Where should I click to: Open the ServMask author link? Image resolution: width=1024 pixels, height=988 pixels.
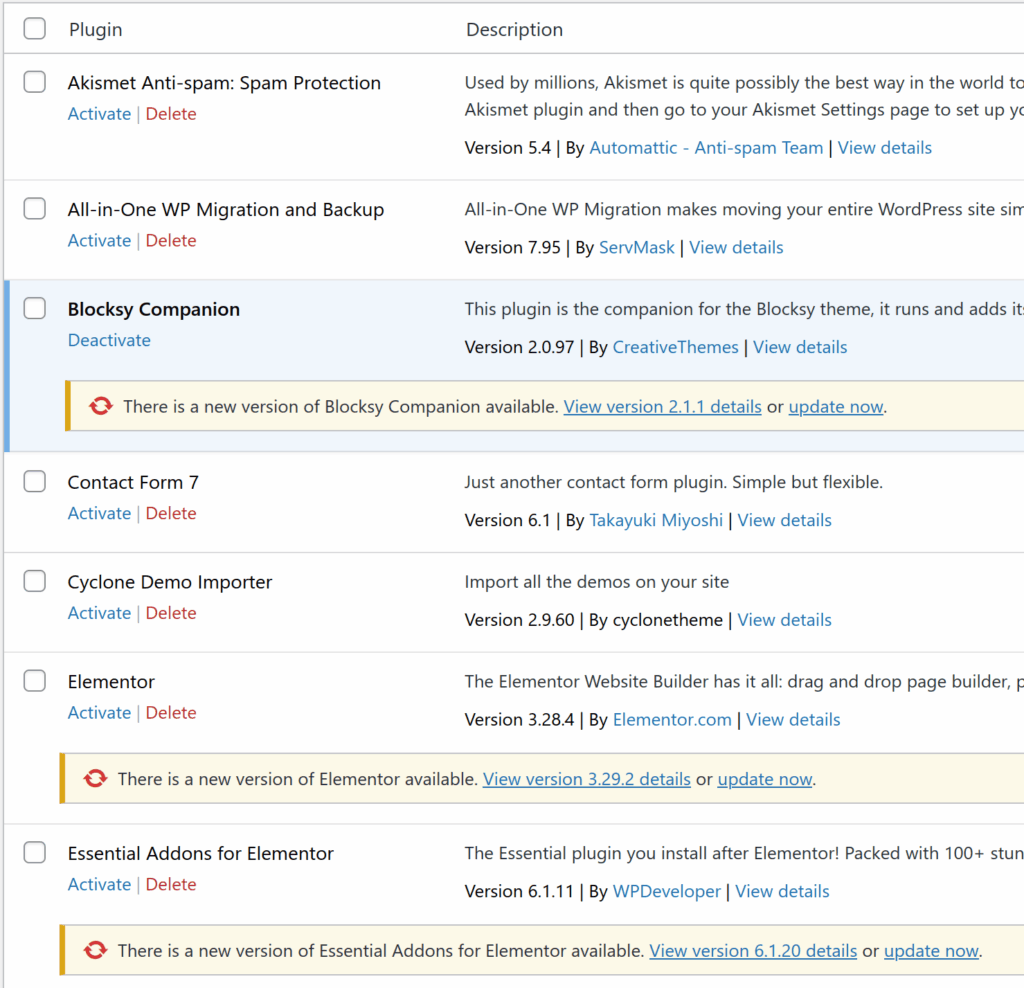637,247
